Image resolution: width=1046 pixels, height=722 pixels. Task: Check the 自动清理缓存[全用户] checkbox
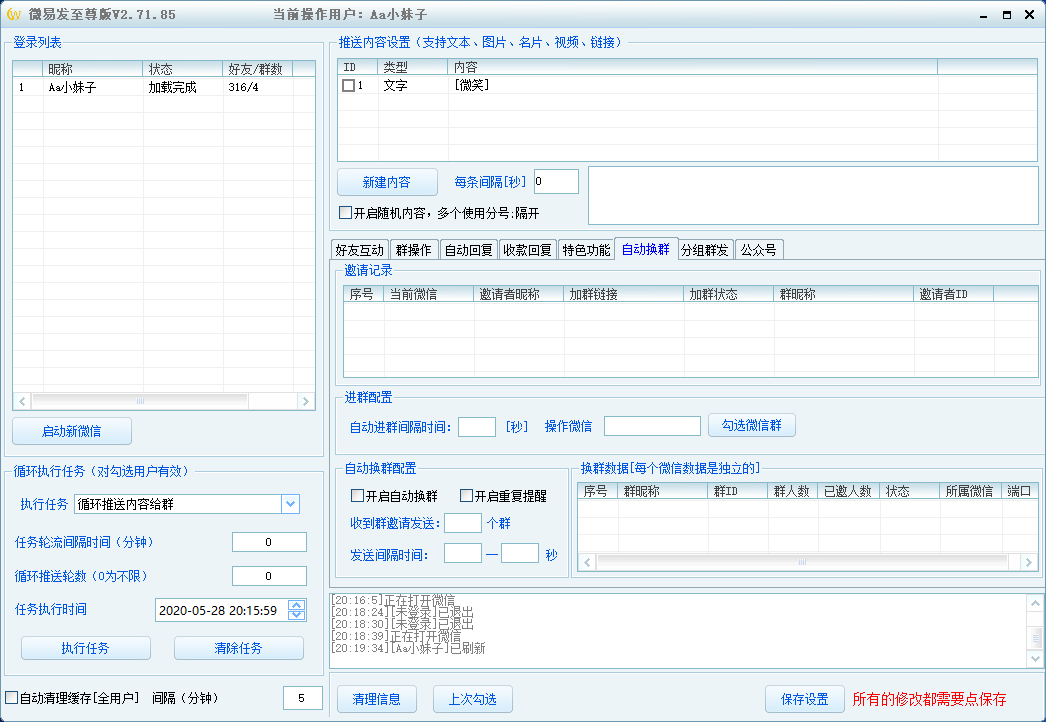click(12, 697)
